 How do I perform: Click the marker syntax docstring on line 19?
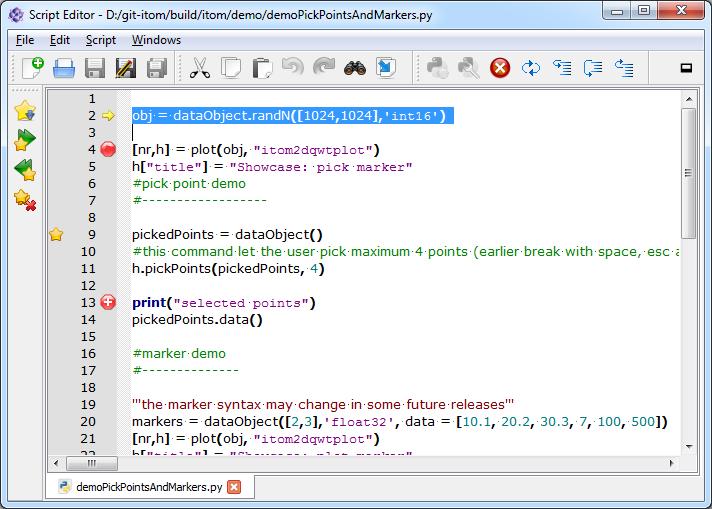(x=323, y=404)
